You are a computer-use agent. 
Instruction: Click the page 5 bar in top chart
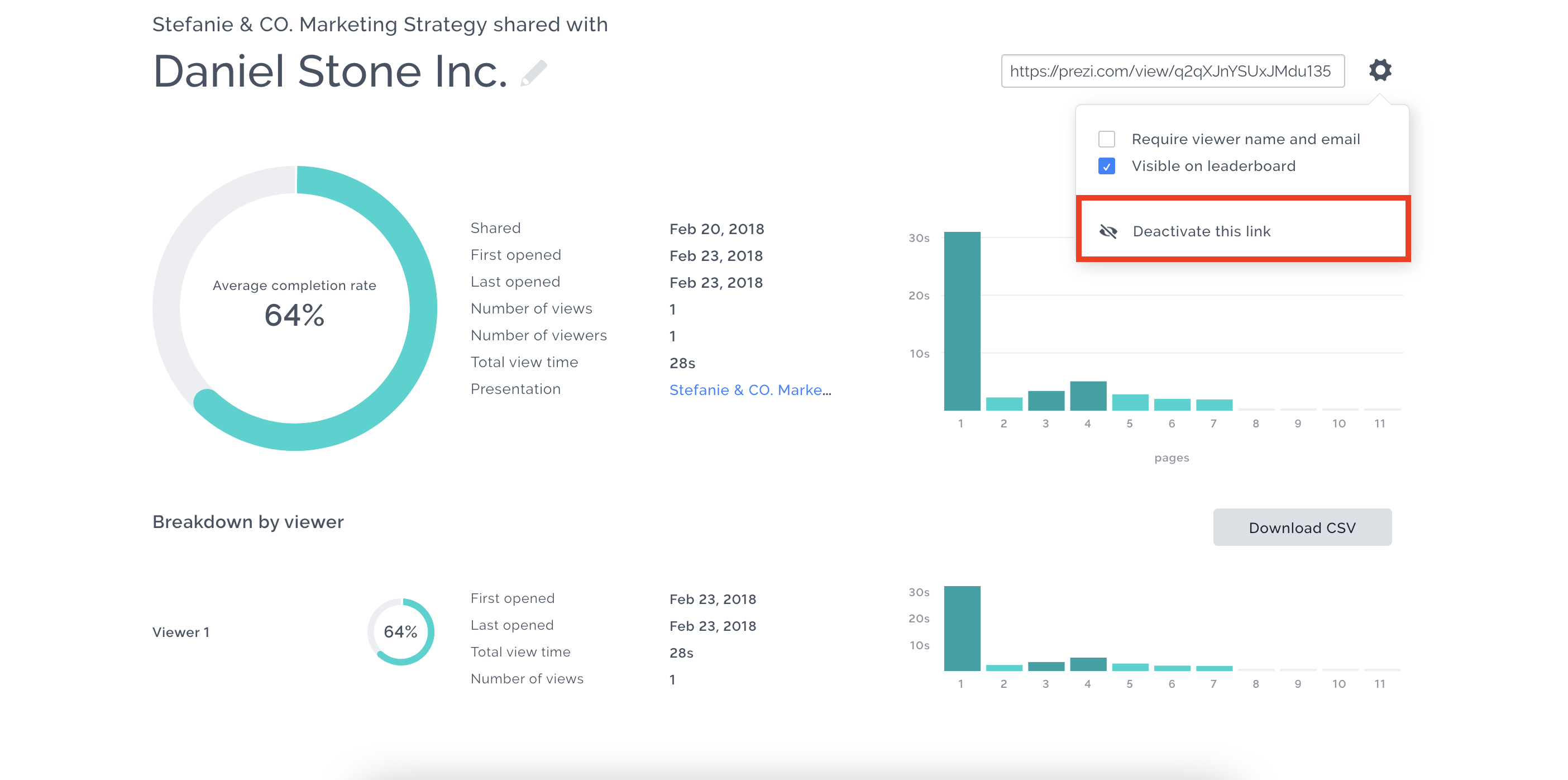coord(1130,402)
